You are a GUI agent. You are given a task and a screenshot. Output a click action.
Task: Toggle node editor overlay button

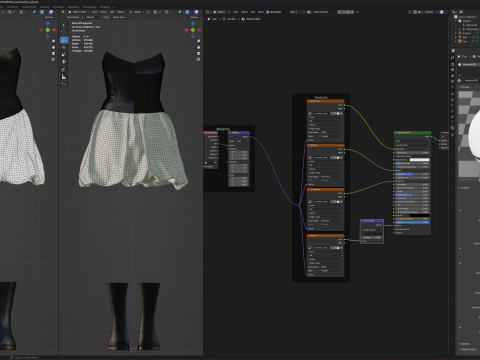[x=442, y=12]
